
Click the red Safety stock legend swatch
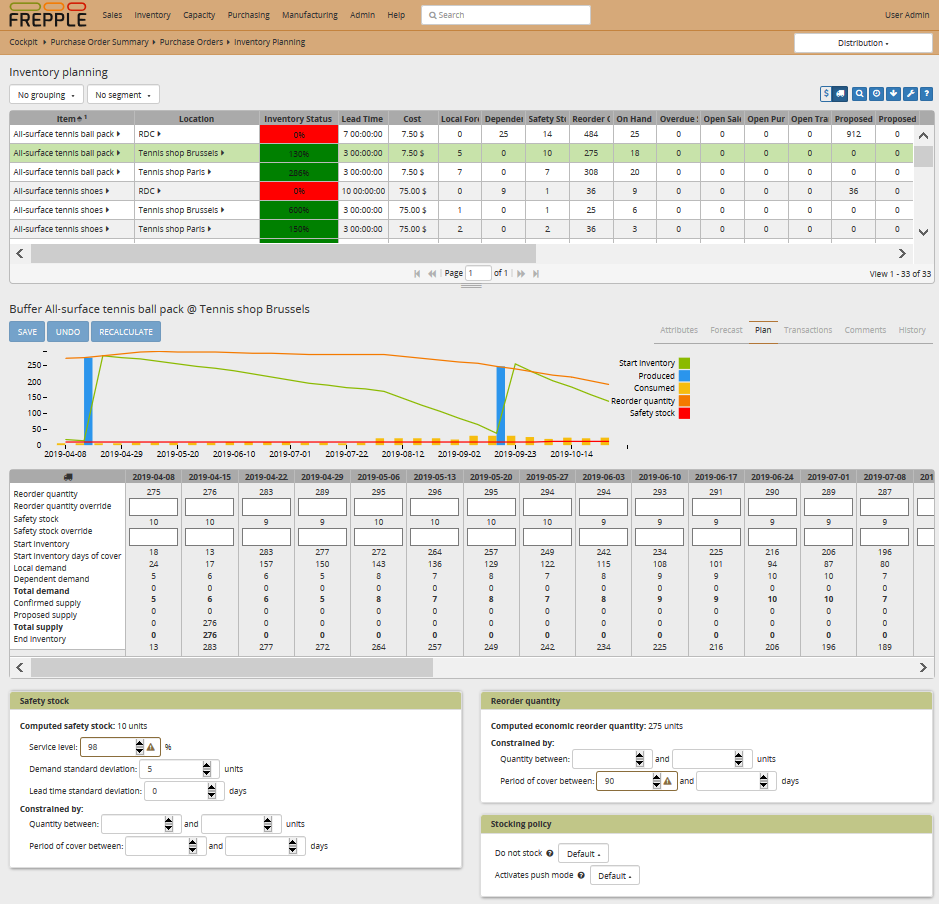pyautogui.click(x=684, y=413)
